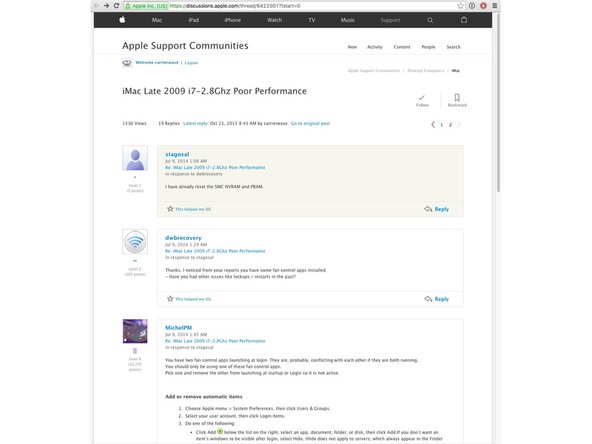Click the red Opera-style extension icon
592x444 pixels.
click(x=483, y=6)
